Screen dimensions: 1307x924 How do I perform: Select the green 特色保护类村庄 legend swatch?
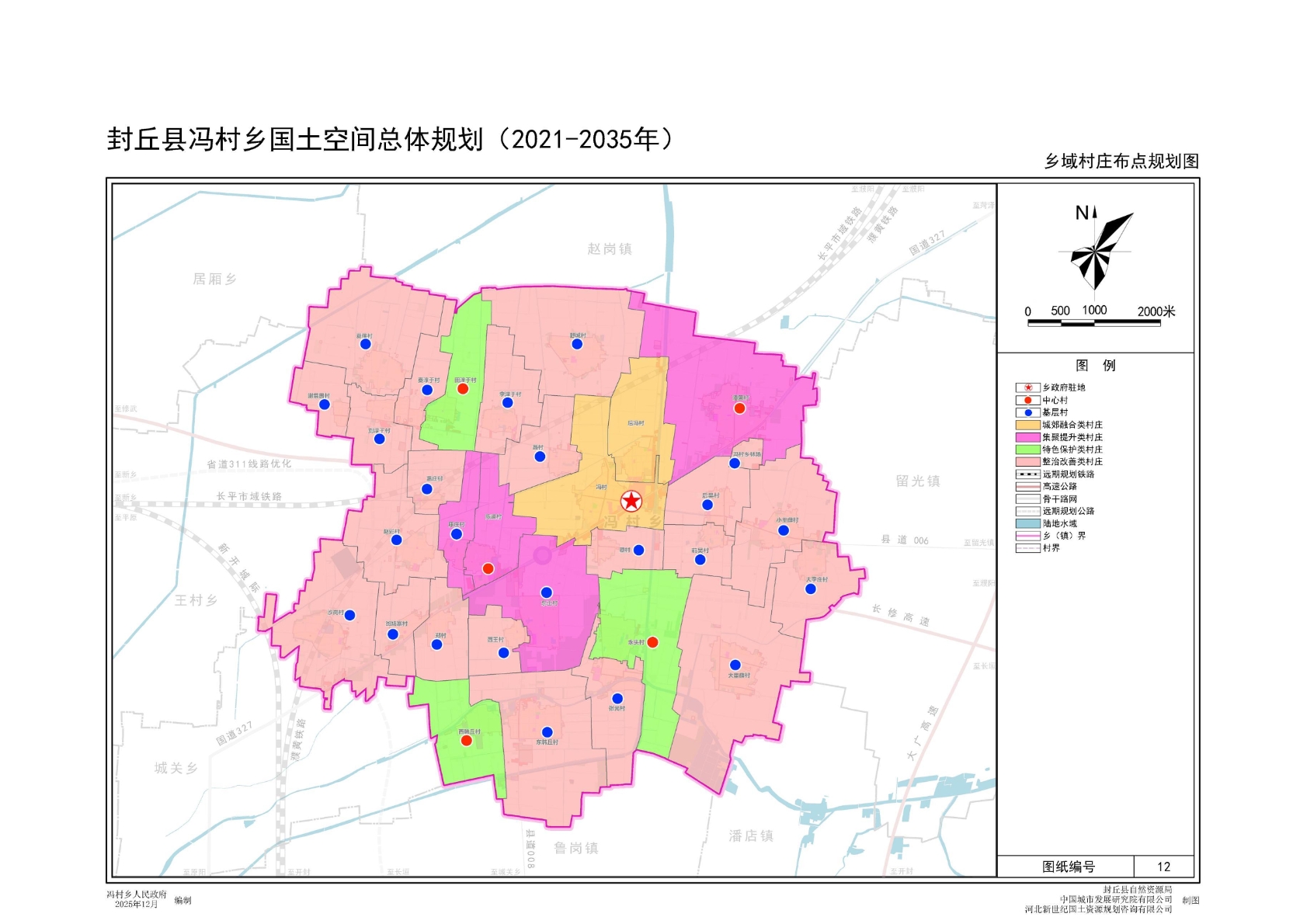(x=1027, y=450)
